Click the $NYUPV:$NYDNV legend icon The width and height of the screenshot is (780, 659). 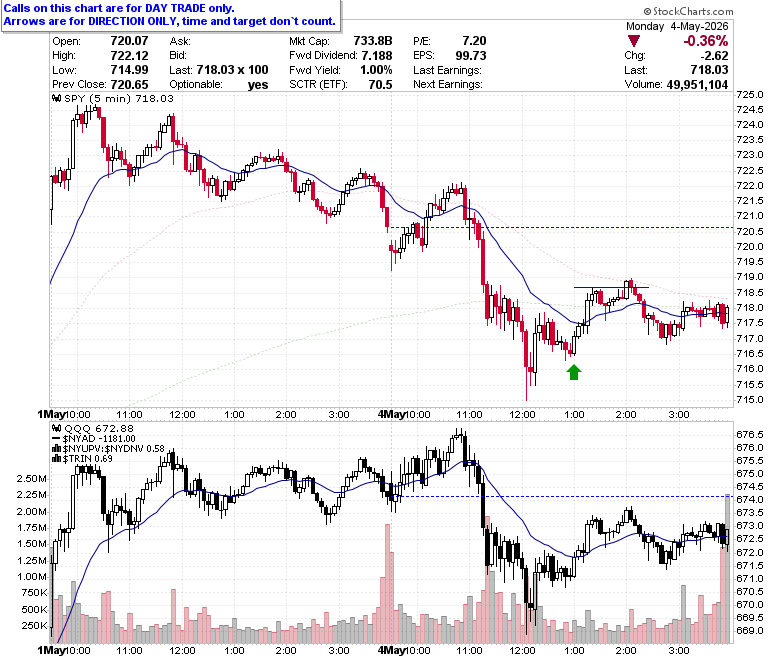point(57,449)
